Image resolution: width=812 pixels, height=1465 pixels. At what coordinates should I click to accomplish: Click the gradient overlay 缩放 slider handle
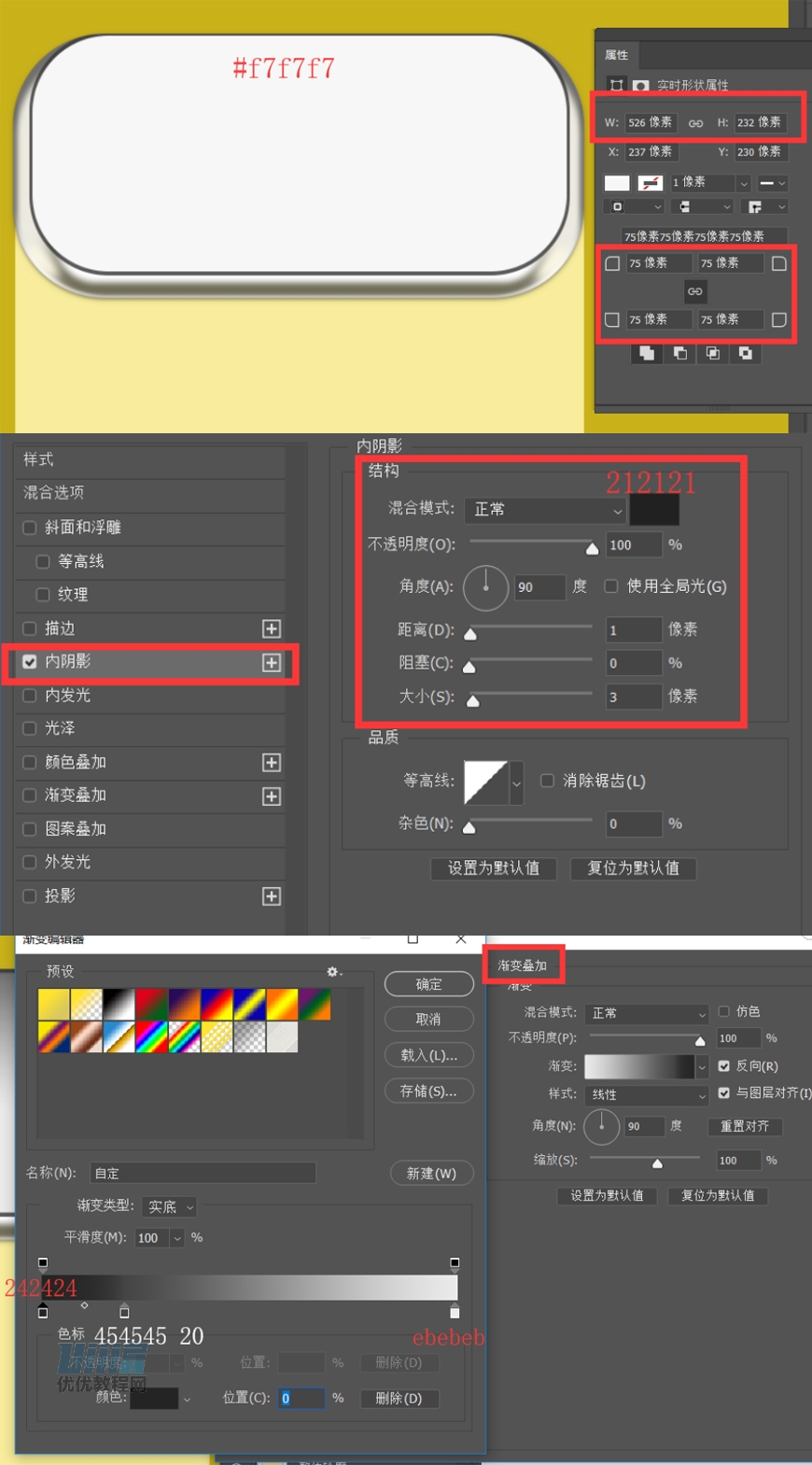pos(658,1163)
